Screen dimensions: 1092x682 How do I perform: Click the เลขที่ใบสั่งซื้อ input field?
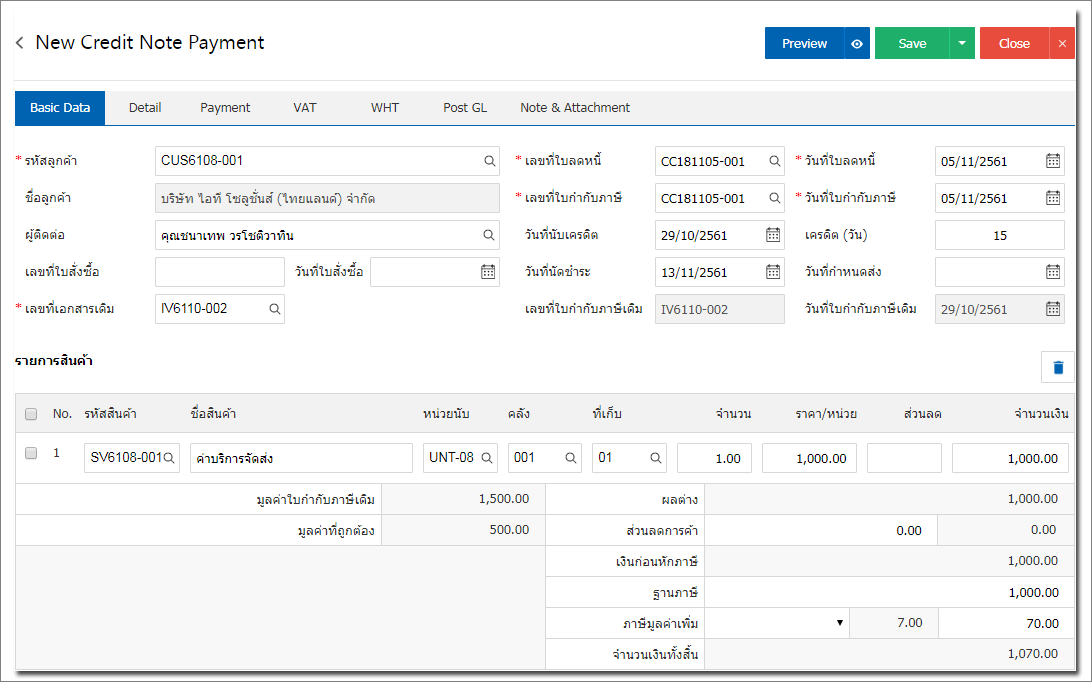click(219, 272)
